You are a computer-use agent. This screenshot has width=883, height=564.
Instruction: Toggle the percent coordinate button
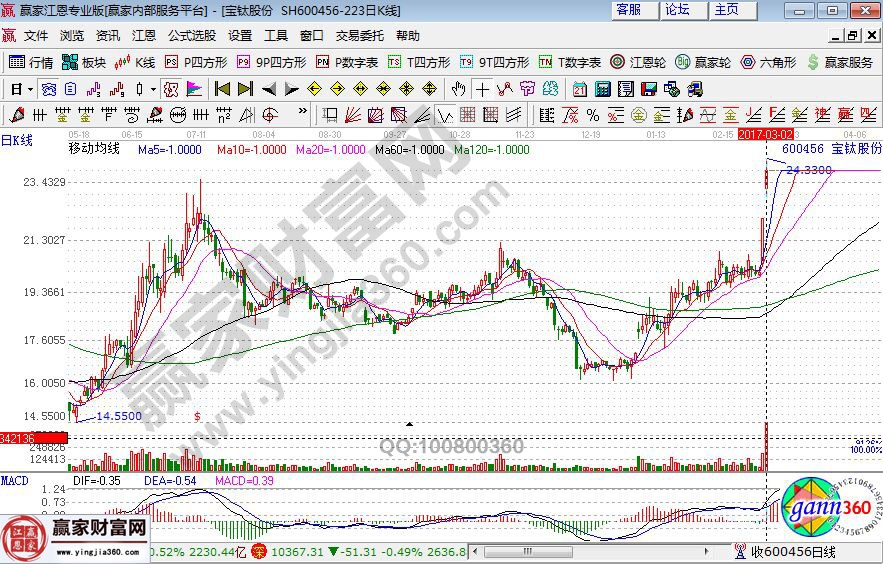[592, 114]
